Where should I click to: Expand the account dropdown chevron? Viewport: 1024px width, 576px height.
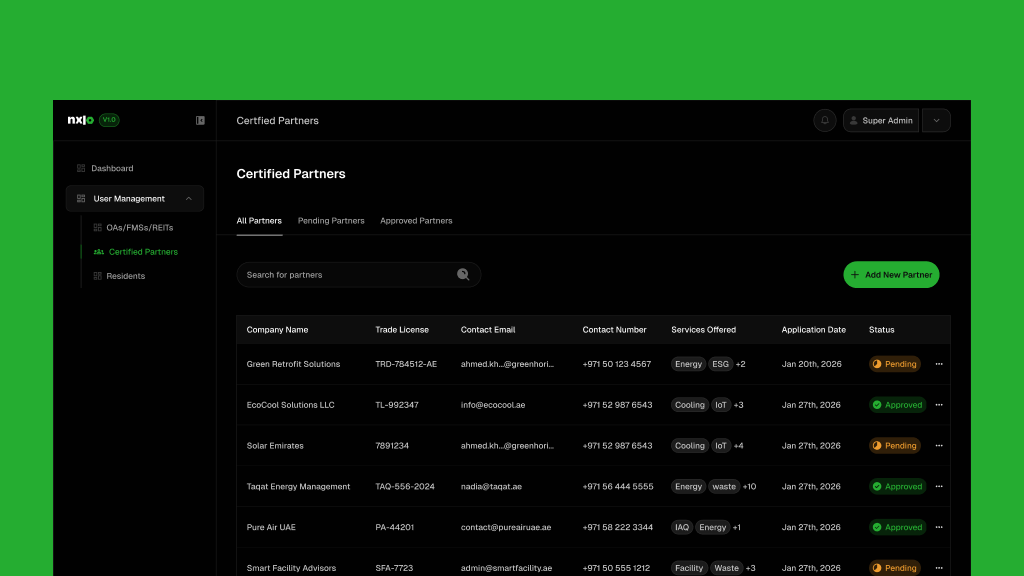click(x=936, y=120)
